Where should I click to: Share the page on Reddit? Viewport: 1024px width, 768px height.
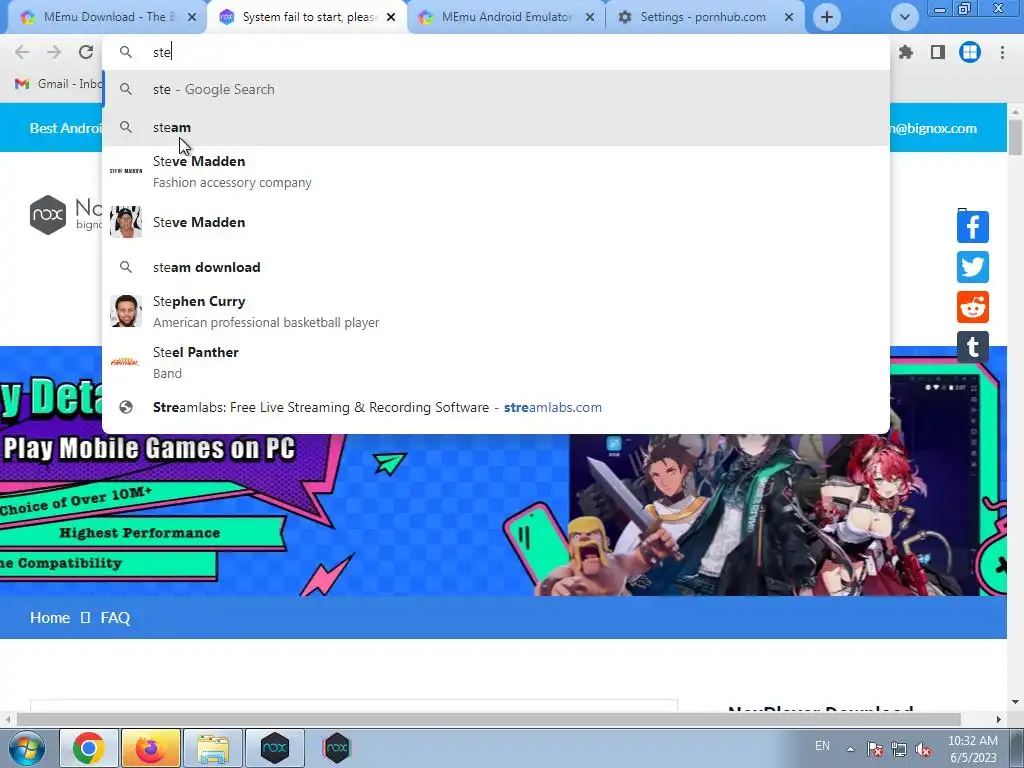pos(972,307)
